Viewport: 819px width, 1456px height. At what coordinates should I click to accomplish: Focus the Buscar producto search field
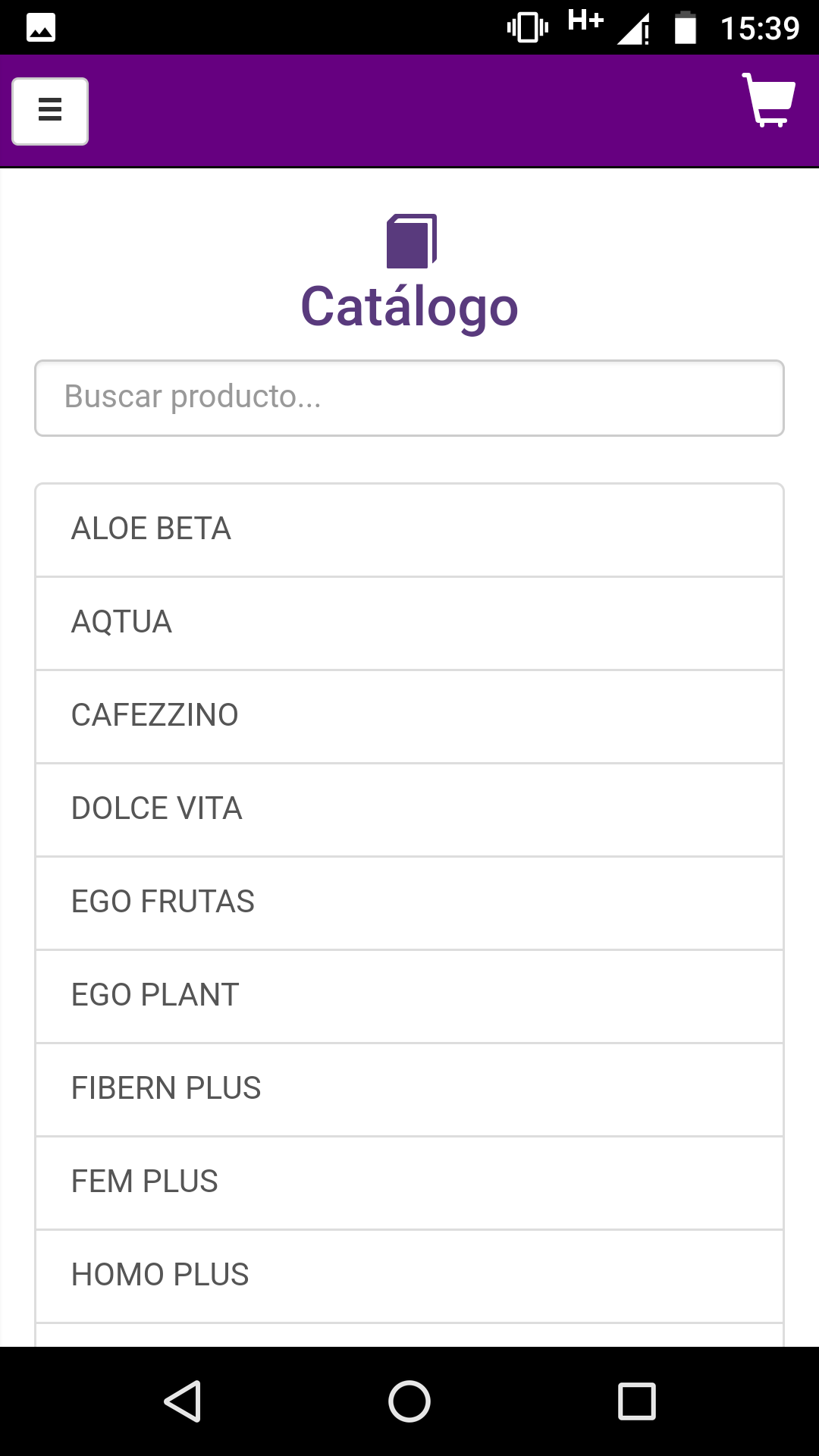coord(409,398)
